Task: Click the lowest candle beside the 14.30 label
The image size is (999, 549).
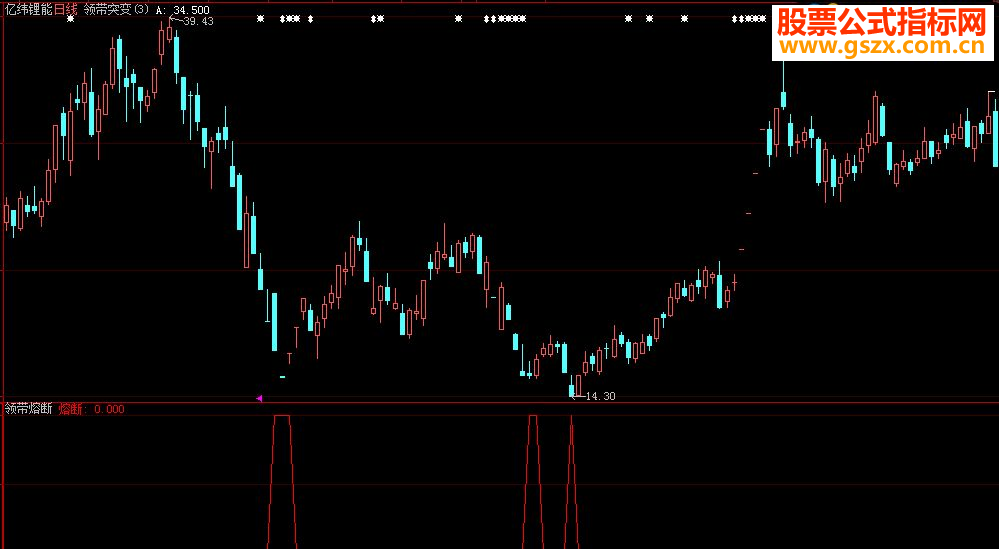Action: tap(571, 386)
